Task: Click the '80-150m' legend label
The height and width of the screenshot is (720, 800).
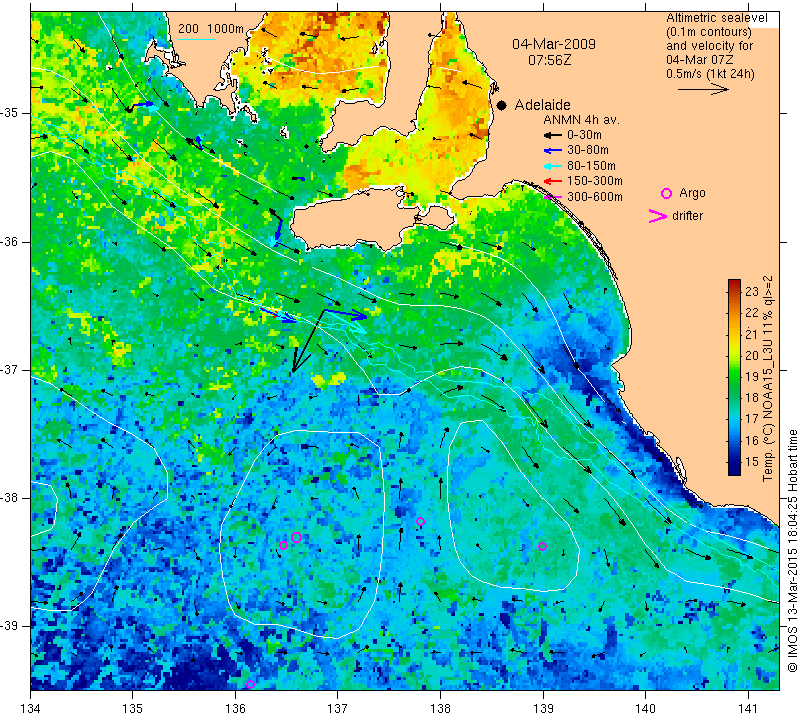Action: pos(591,166)
